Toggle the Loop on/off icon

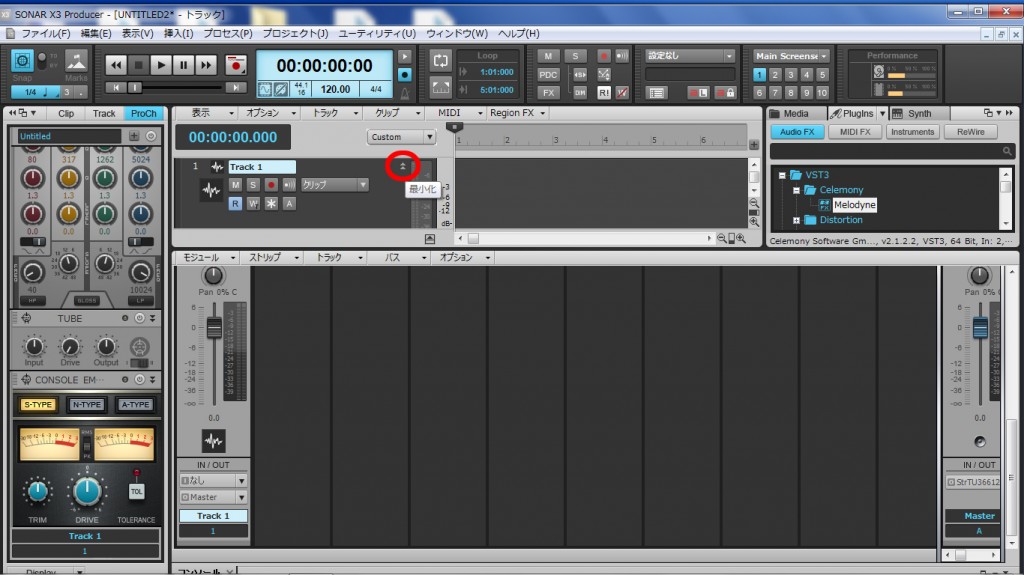(441, 61)
